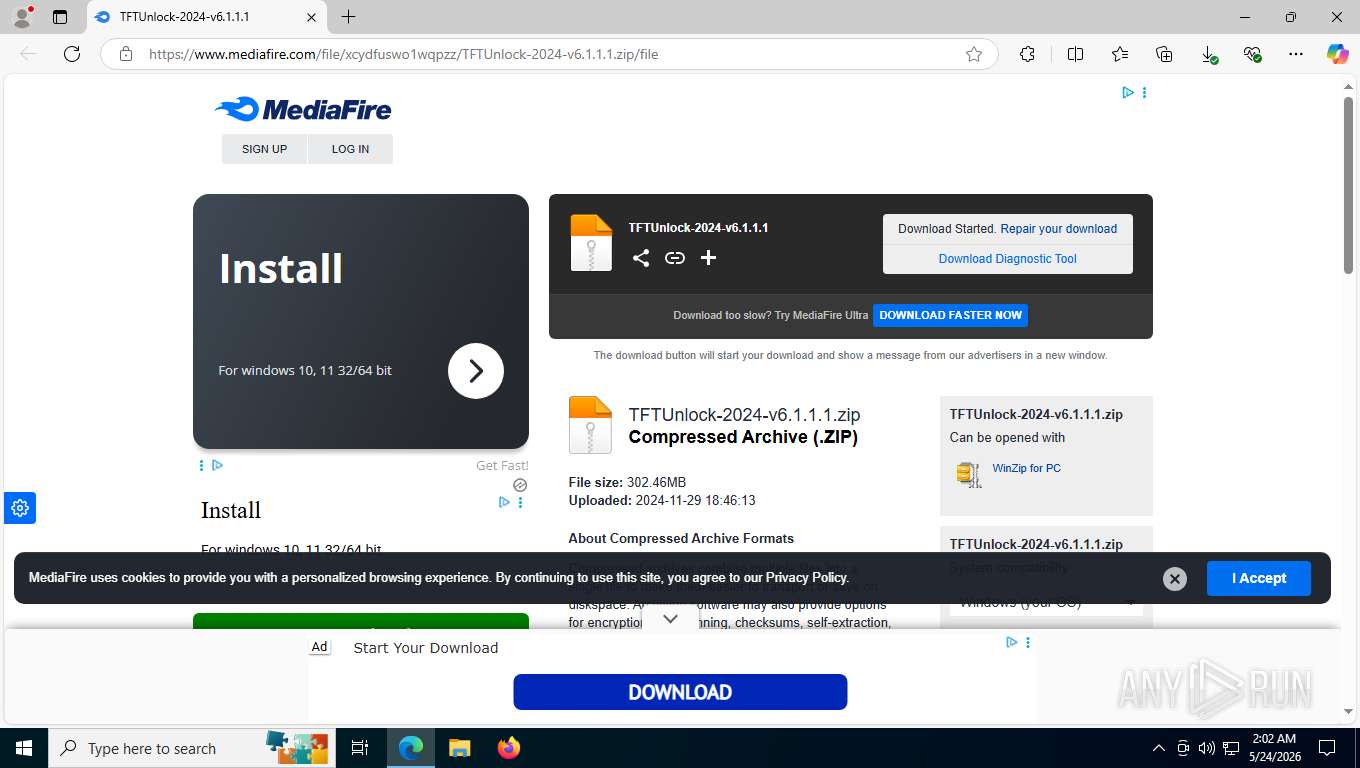Click the Install headline on dark ad
Viewport: 1360px width, 768px height.
281,269
